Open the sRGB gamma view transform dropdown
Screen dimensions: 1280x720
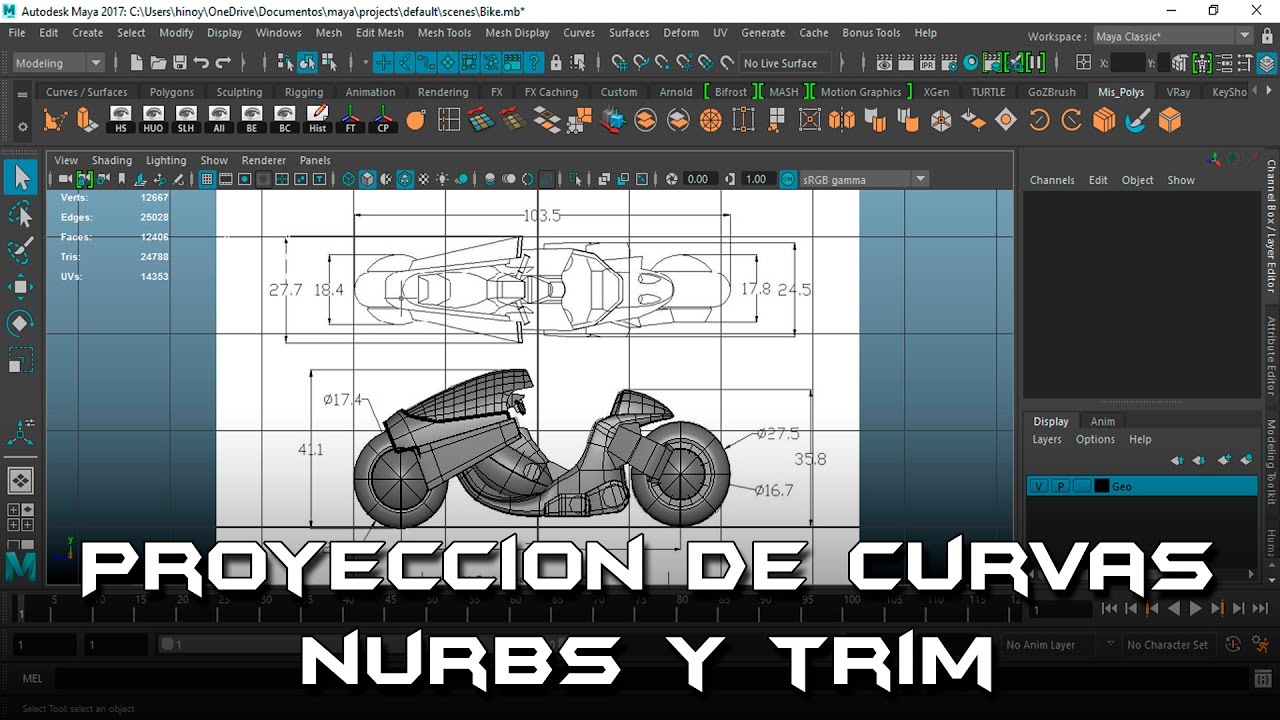pyautogui.click(x=864, y=180)
